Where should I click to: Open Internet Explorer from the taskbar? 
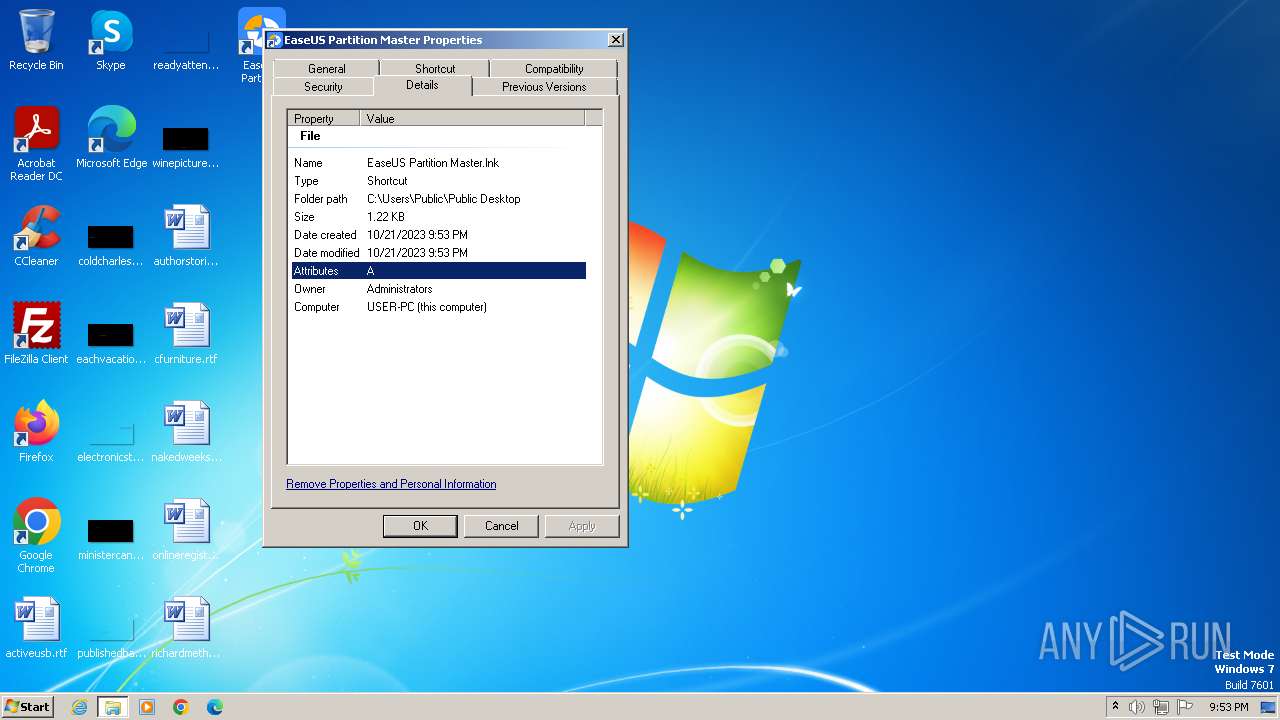coord(79,707)
